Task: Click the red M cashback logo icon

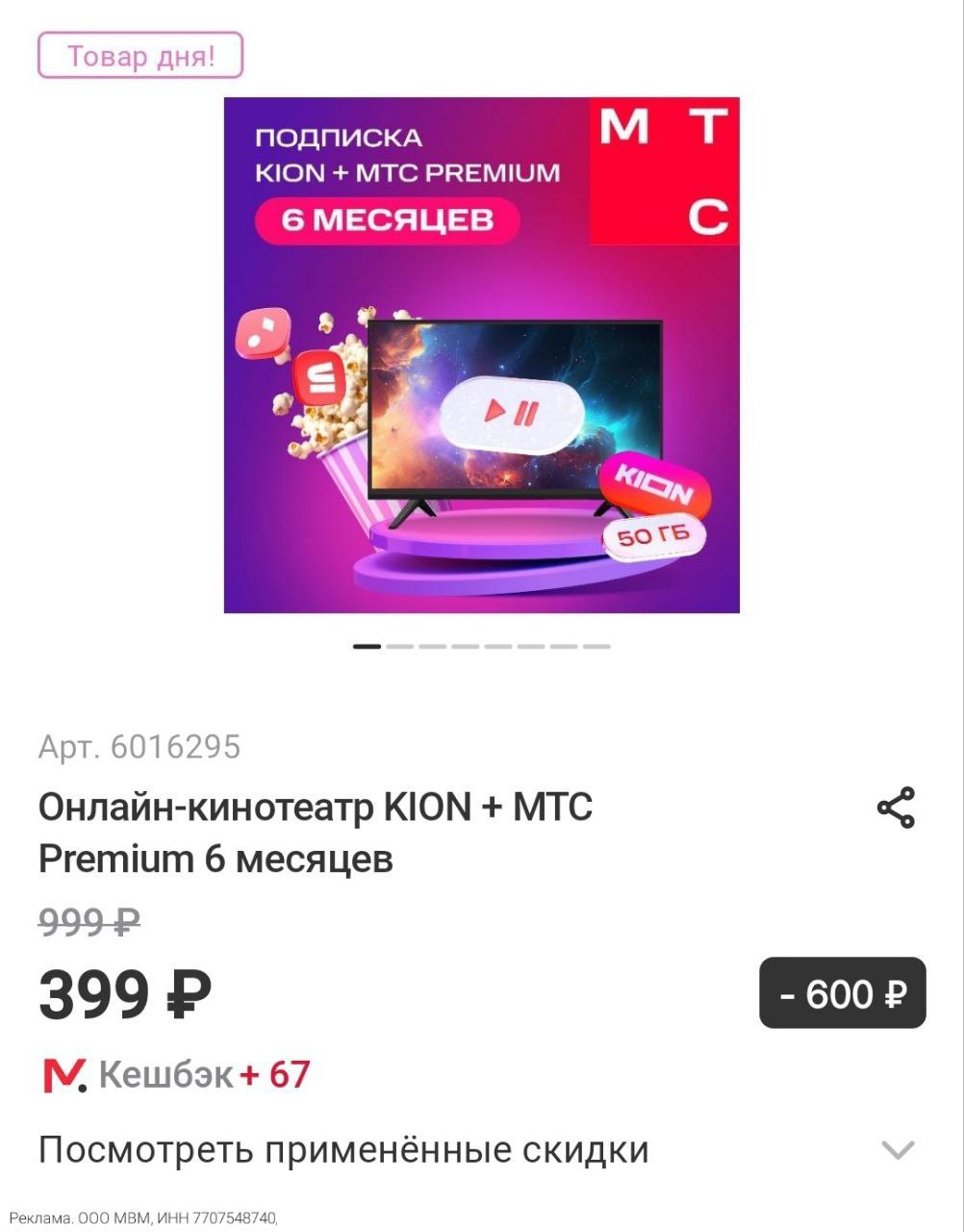Action: [x=64, y=1074]
